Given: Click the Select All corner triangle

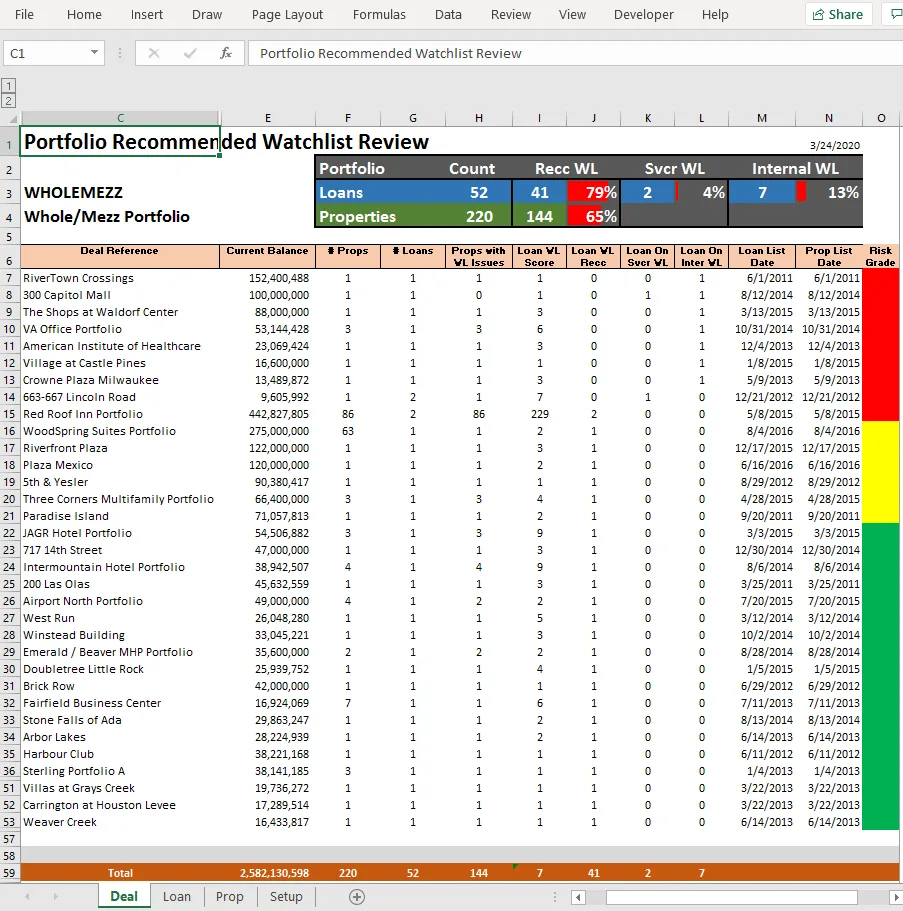Looking at the screenshot, I should tap(12, 119).
